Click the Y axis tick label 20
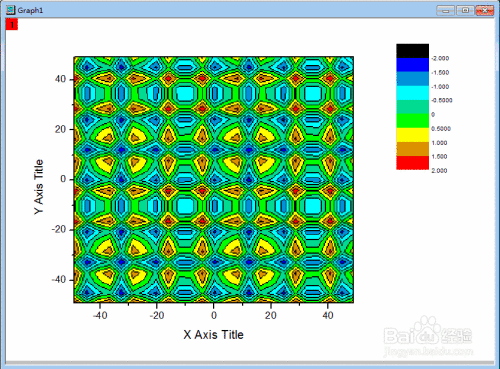 click(60, 129)
